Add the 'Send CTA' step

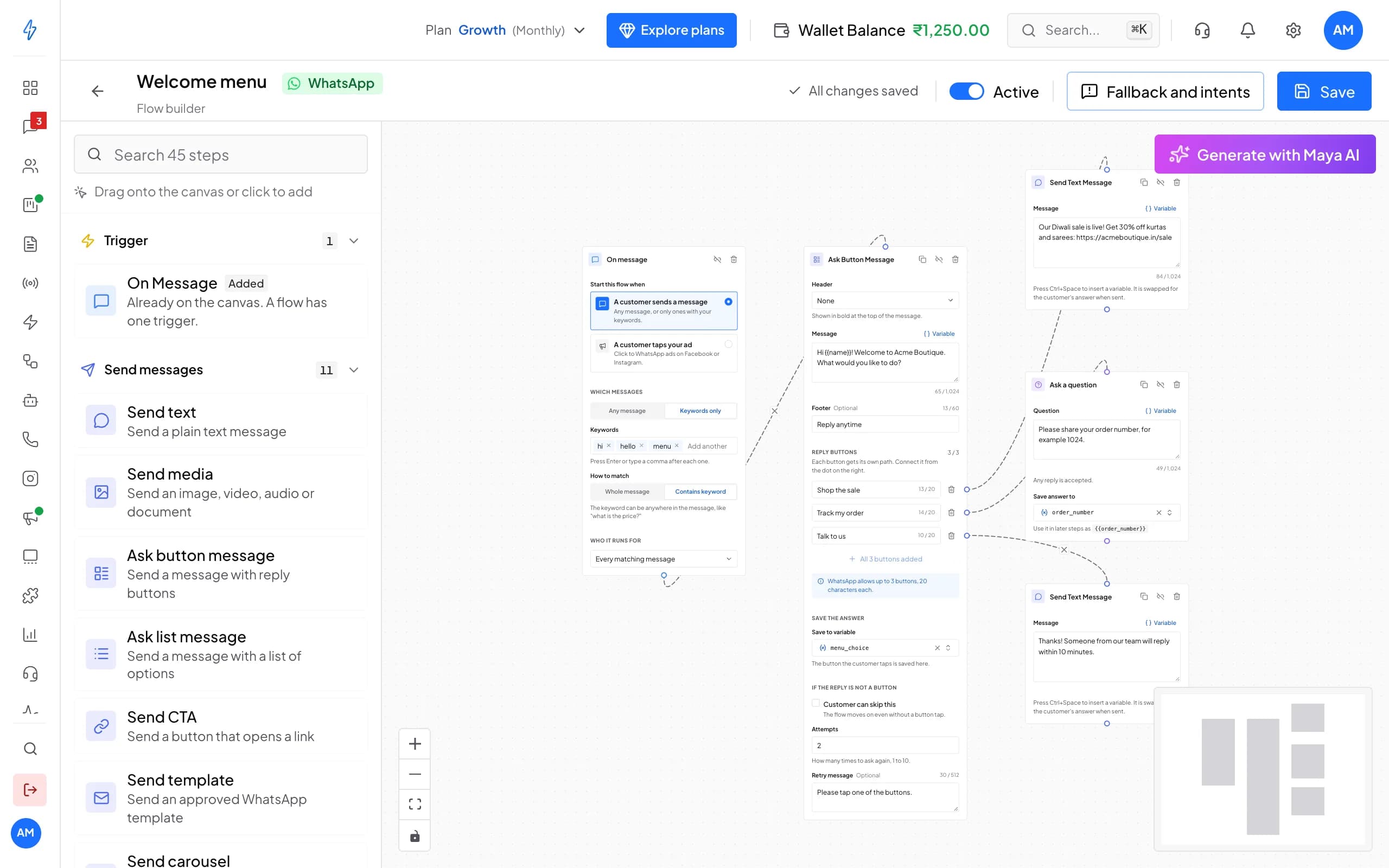221,726
